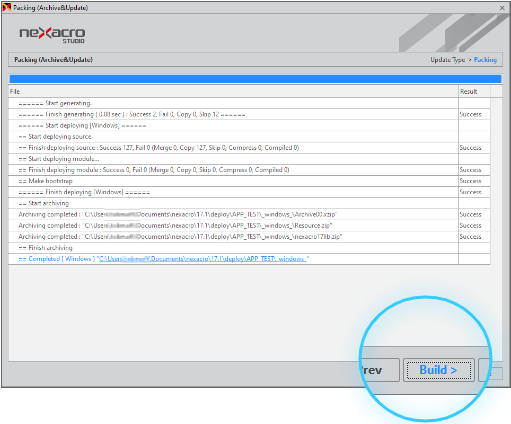Click the nexacro app icon in title bar
The image size is (511, 424).
(x=7, y=7)
